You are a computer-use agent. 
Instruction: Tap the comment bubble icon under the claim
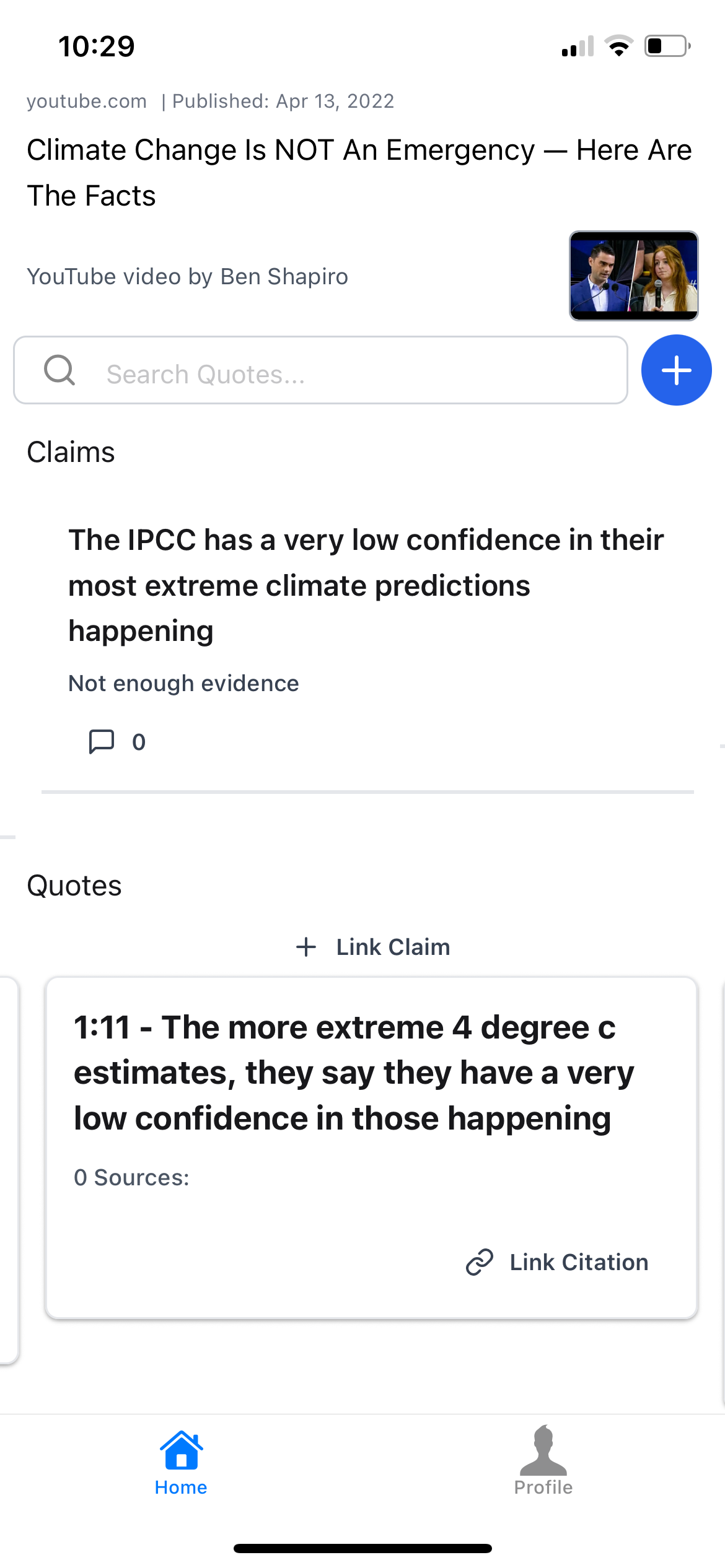pos(102,741)
